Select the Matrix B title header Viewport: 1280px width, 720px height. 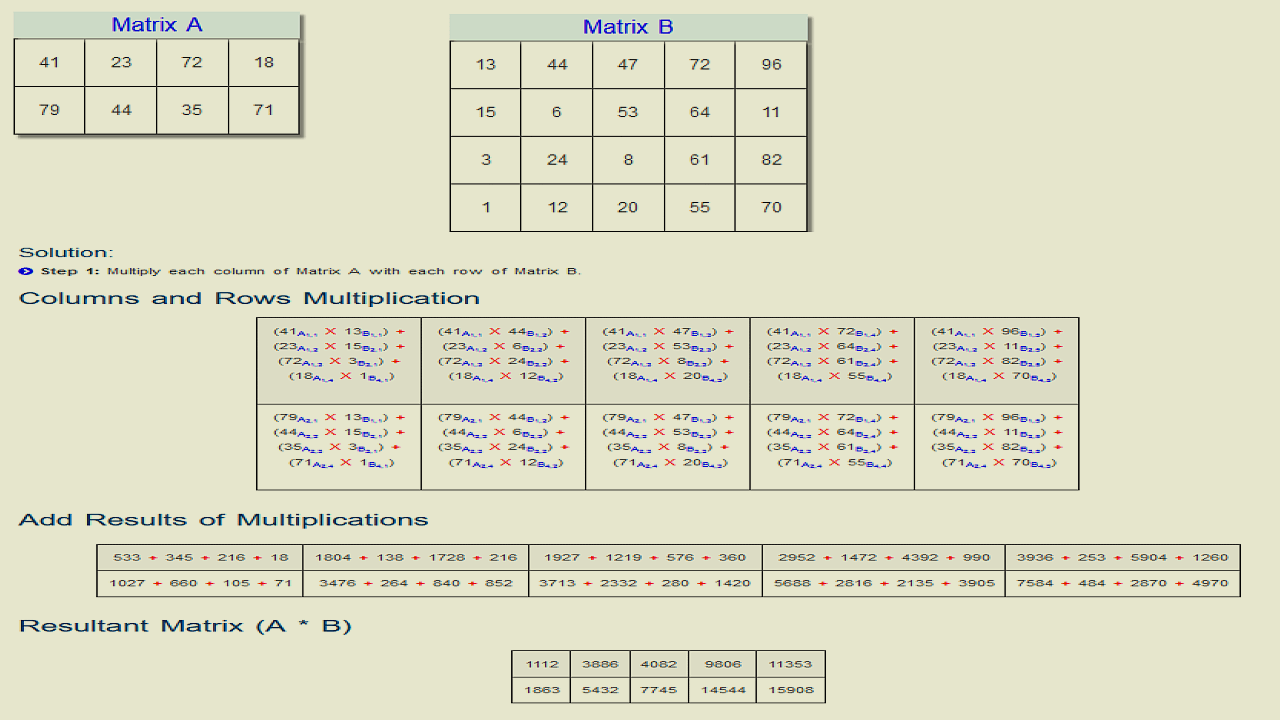[x=628, y=27]
